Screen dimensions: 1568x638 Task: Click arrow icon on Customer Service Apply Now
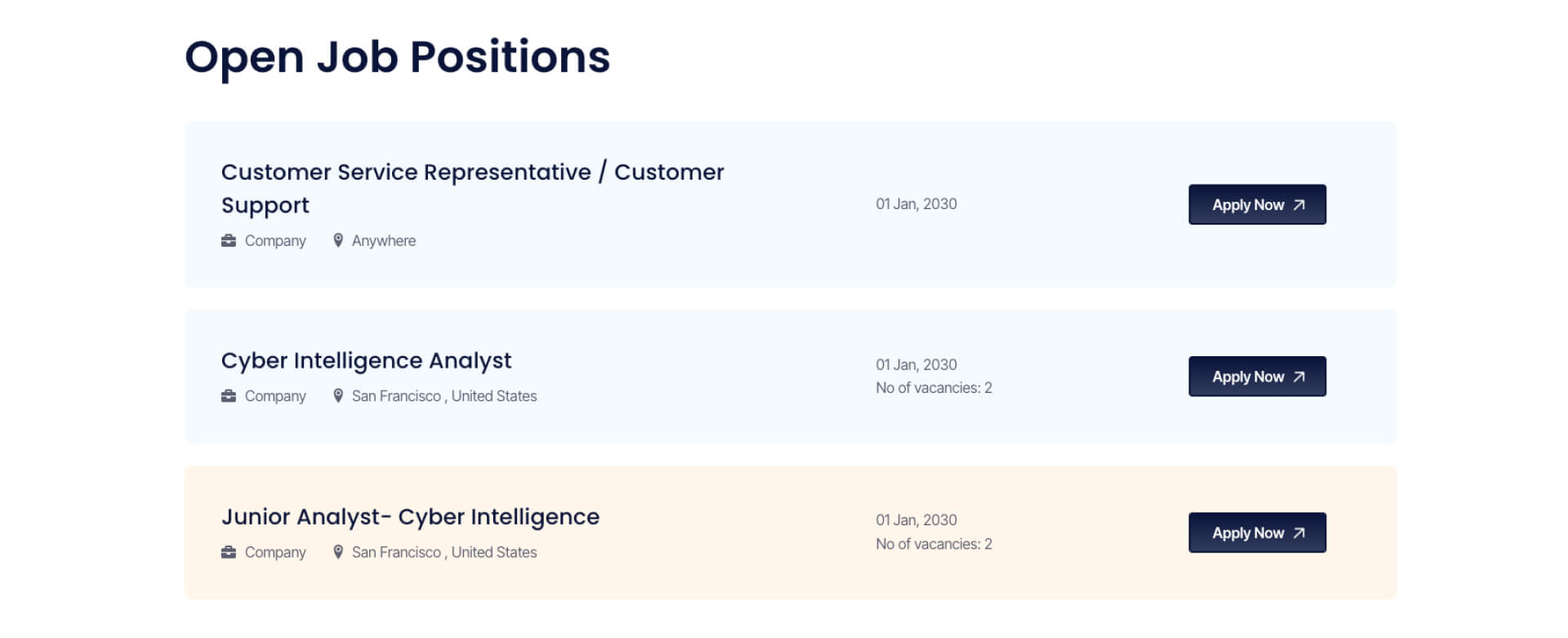coord(1298,205)
